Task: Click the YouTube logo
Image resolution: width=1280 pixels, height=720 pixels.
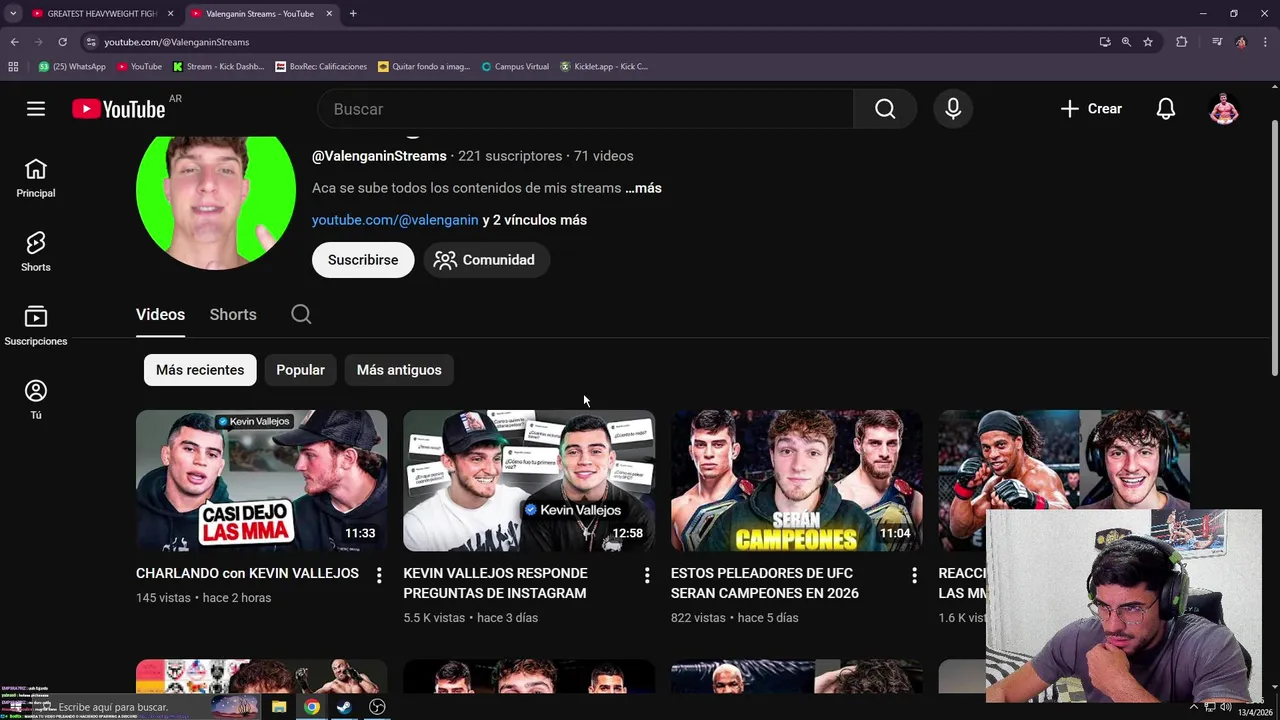Action: pos(119,109)
